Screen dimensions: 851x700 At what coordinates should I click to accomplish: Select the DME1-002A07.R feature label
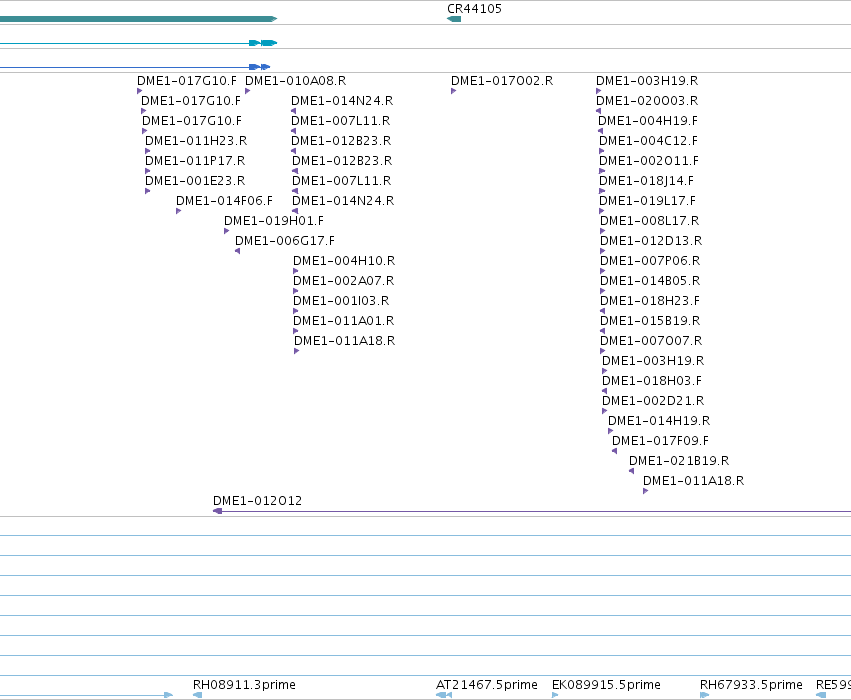click(x=344, y=281)
